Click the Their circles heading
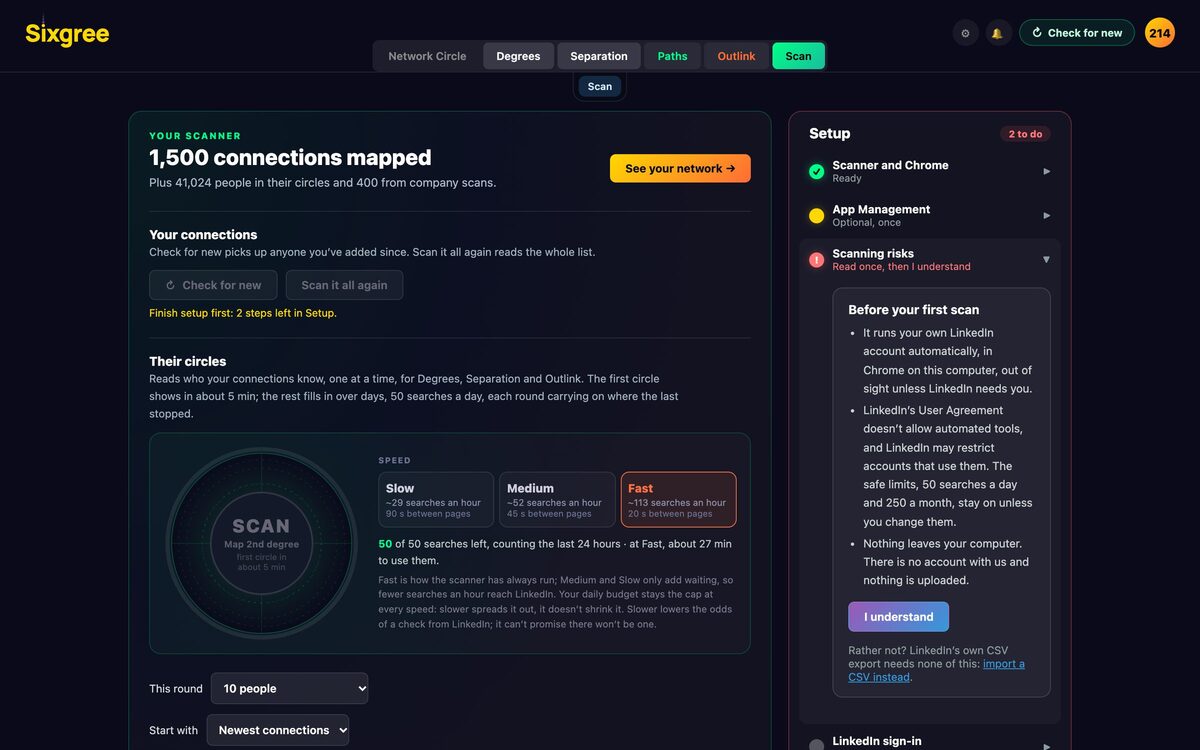The height and width of the screenshot is (750, 1200). click(x=188, y=361)
